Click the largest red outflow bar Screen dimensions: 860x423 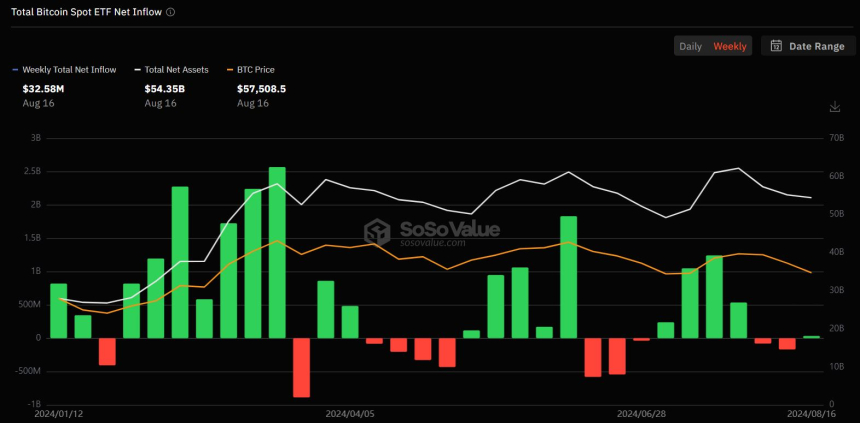[x=301, y=367]
